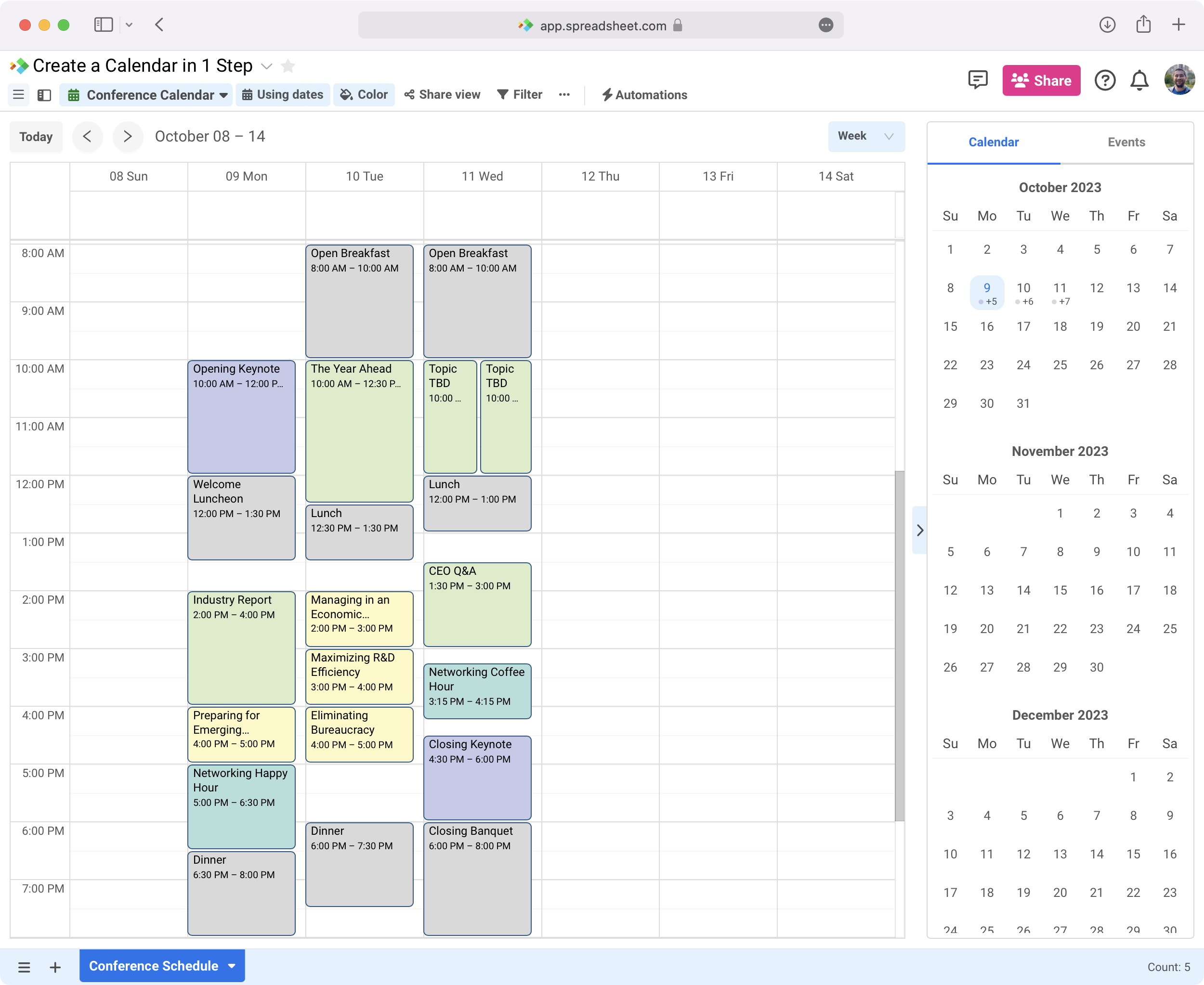Click the Today navigation button
Viewport: 1204px width, 985px height.
coord(36,136)
